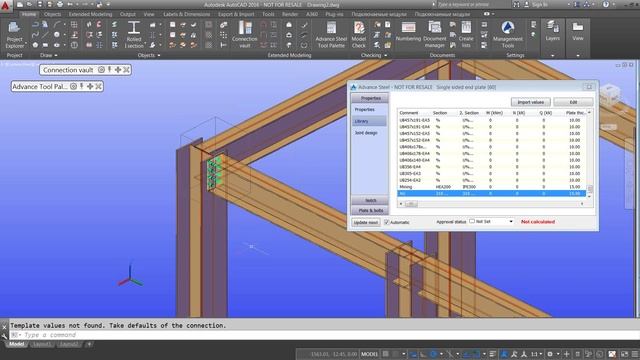Viewport: 640px width, 360px height.
Task: Open the Export & Import tab
Action: tap(236, 14)
